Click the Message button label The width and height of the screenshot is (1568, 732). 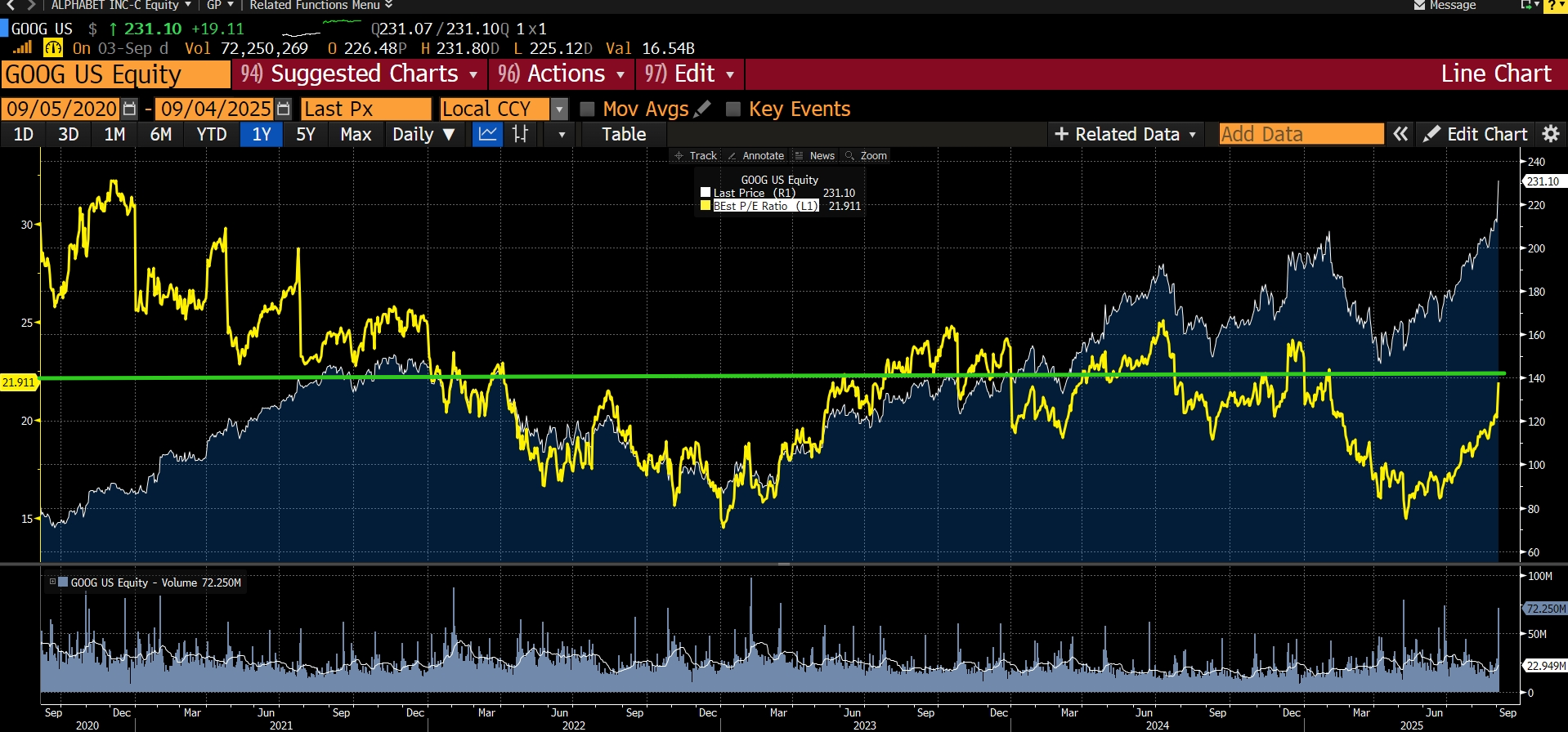click(1453, 6)
